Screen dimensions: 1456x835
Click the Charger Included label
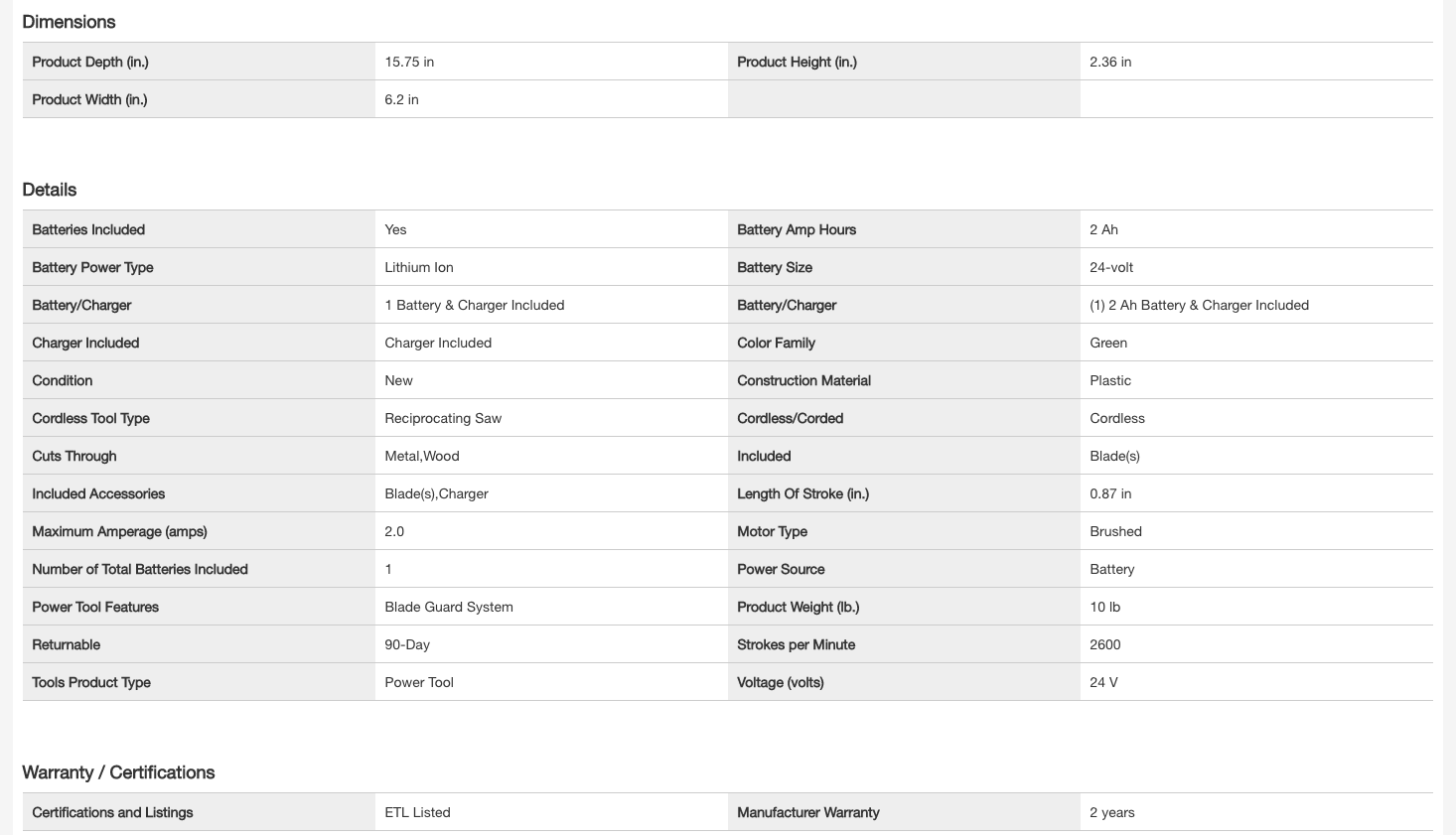(85, 343)
